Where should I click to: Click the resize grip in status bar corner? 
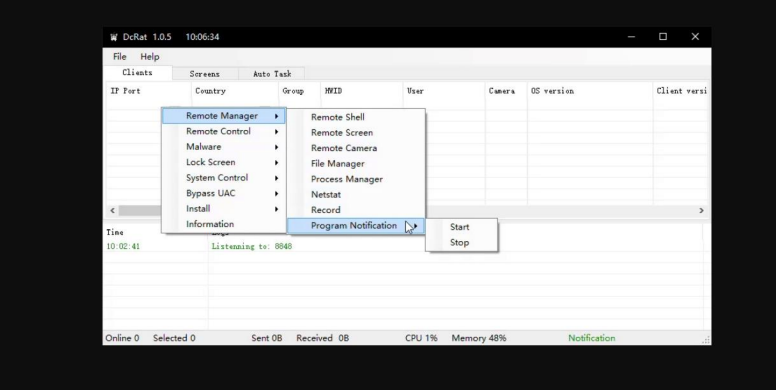point(706,340)
